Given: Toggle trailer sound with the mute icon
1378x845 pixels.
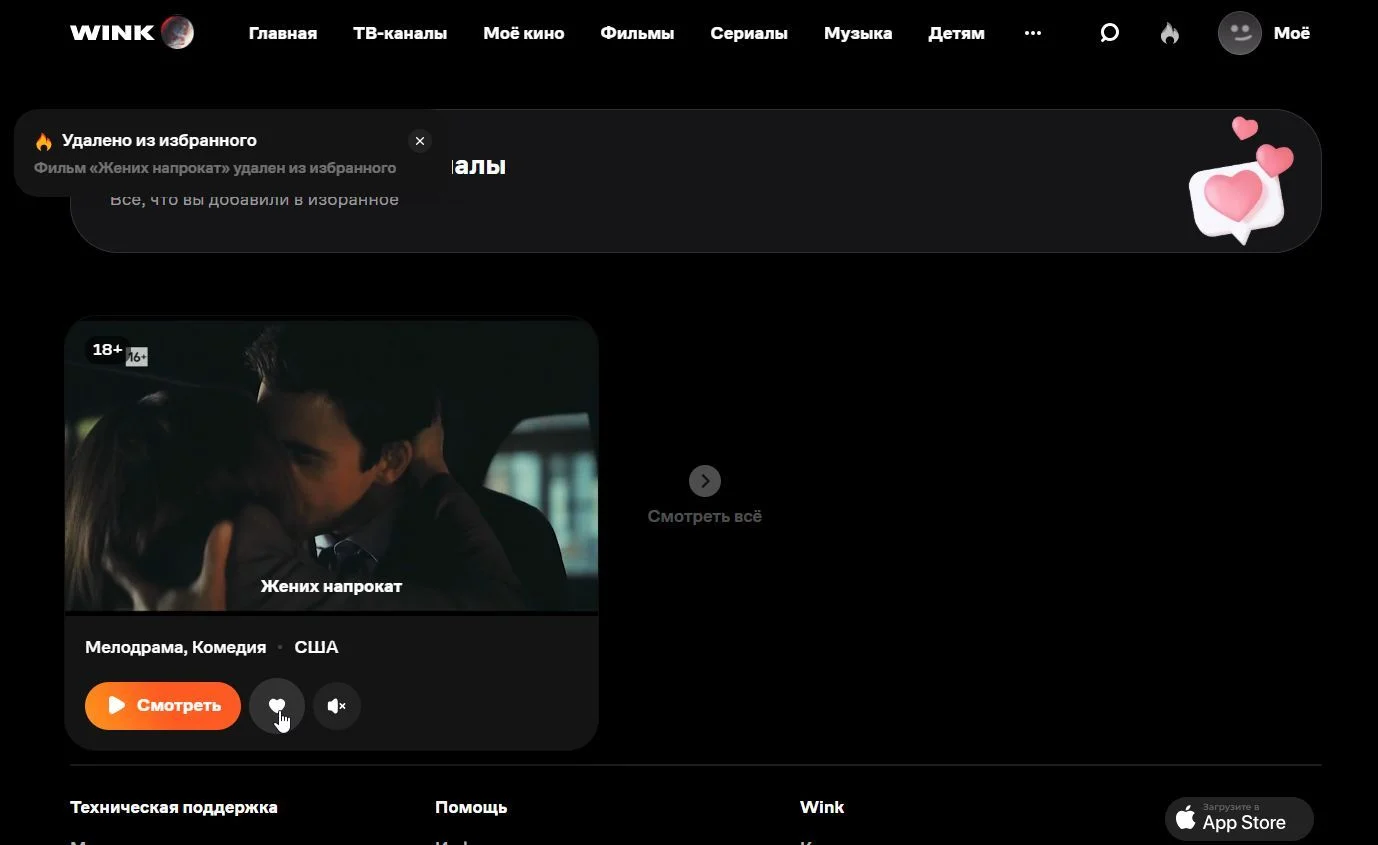Looking at the screenshot, I should tap(337, 706).
